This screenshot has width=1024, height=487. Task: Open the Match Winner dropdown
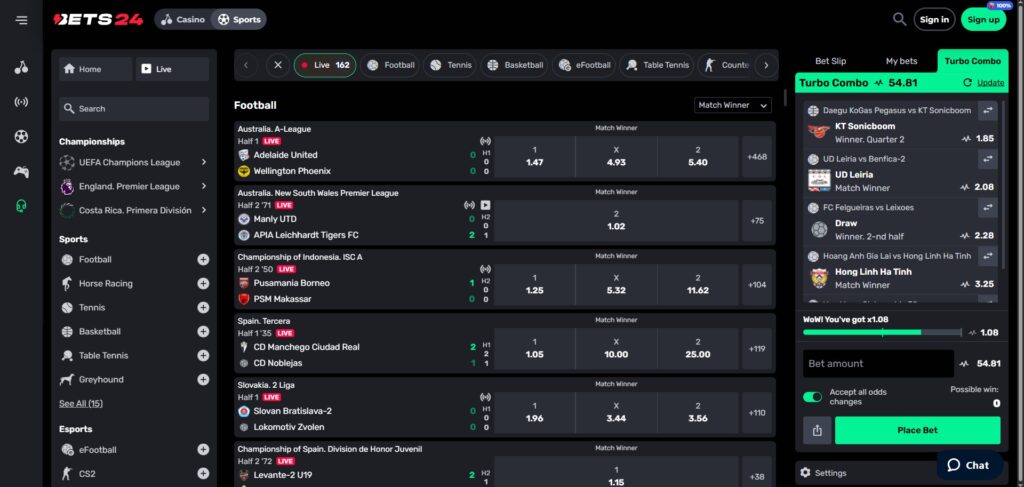click(733, 105)
